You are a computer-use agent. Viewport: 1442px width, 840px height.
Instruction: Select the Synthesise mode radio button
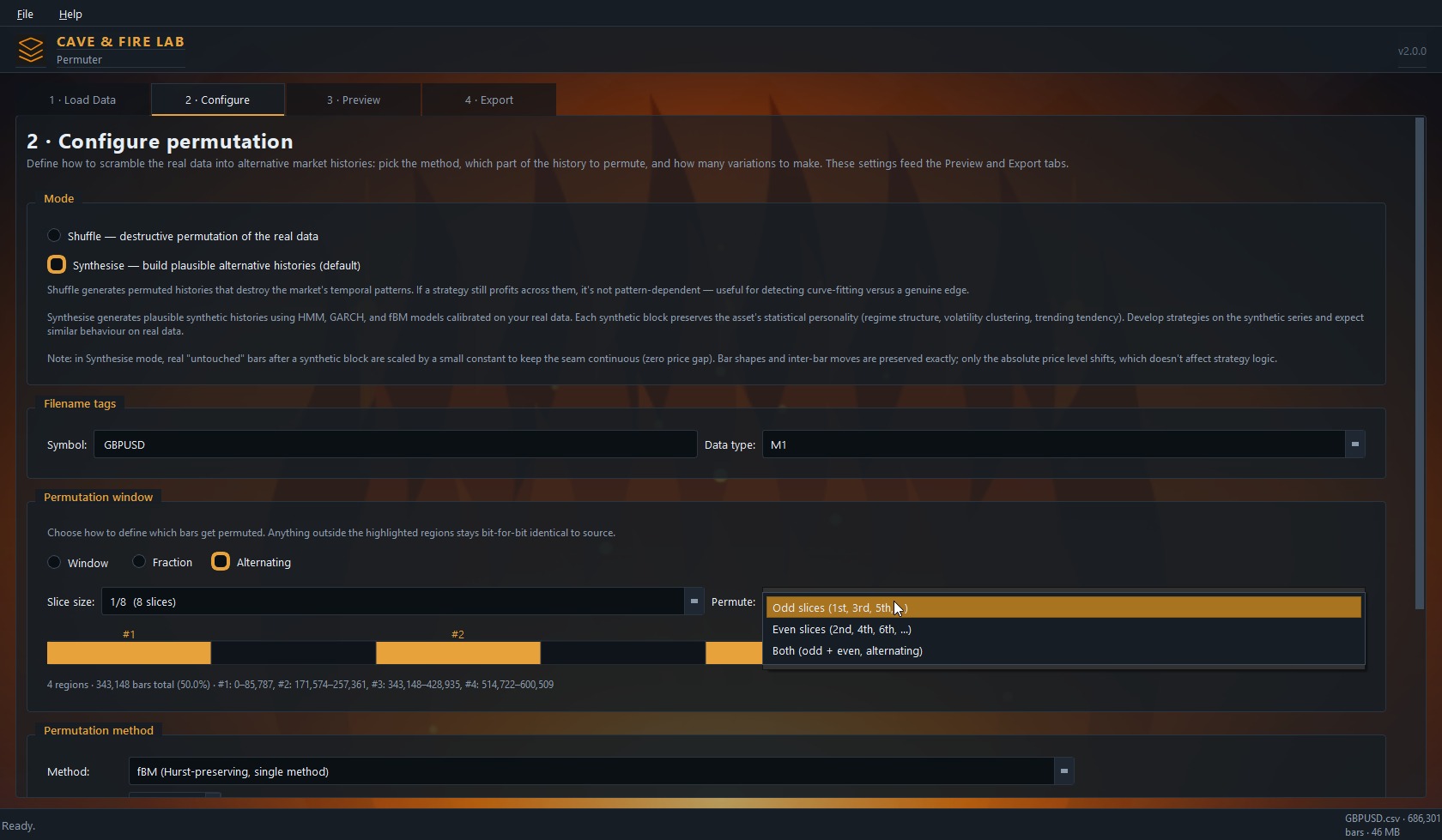coord(57,264)
